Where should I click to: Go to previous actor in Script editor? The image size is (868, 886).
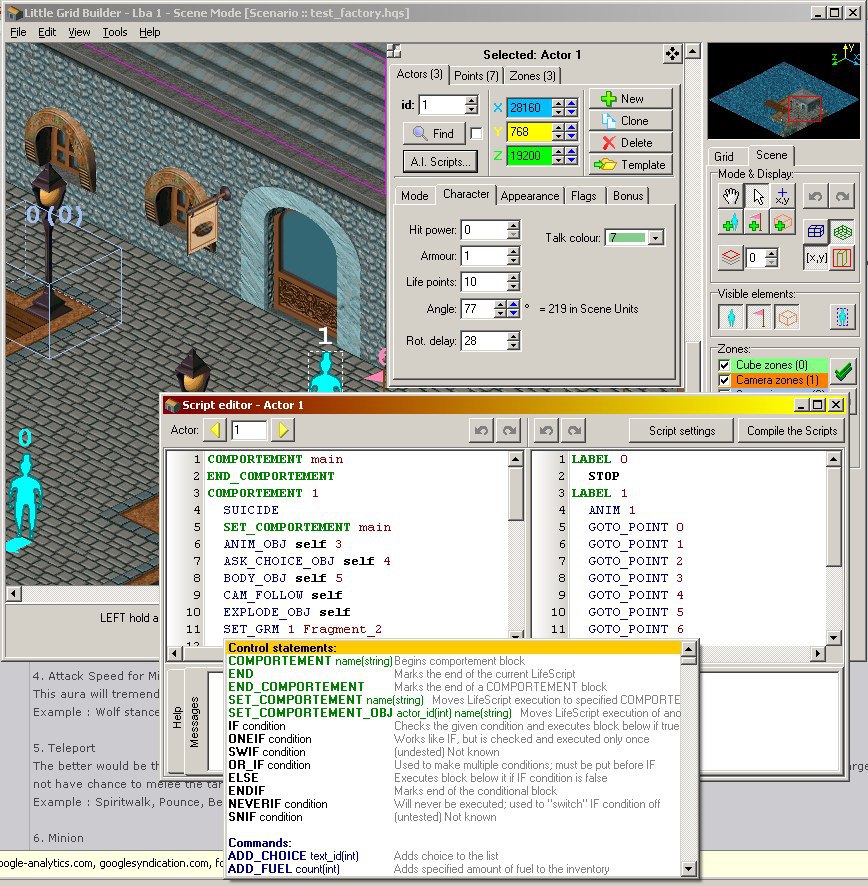215,430
